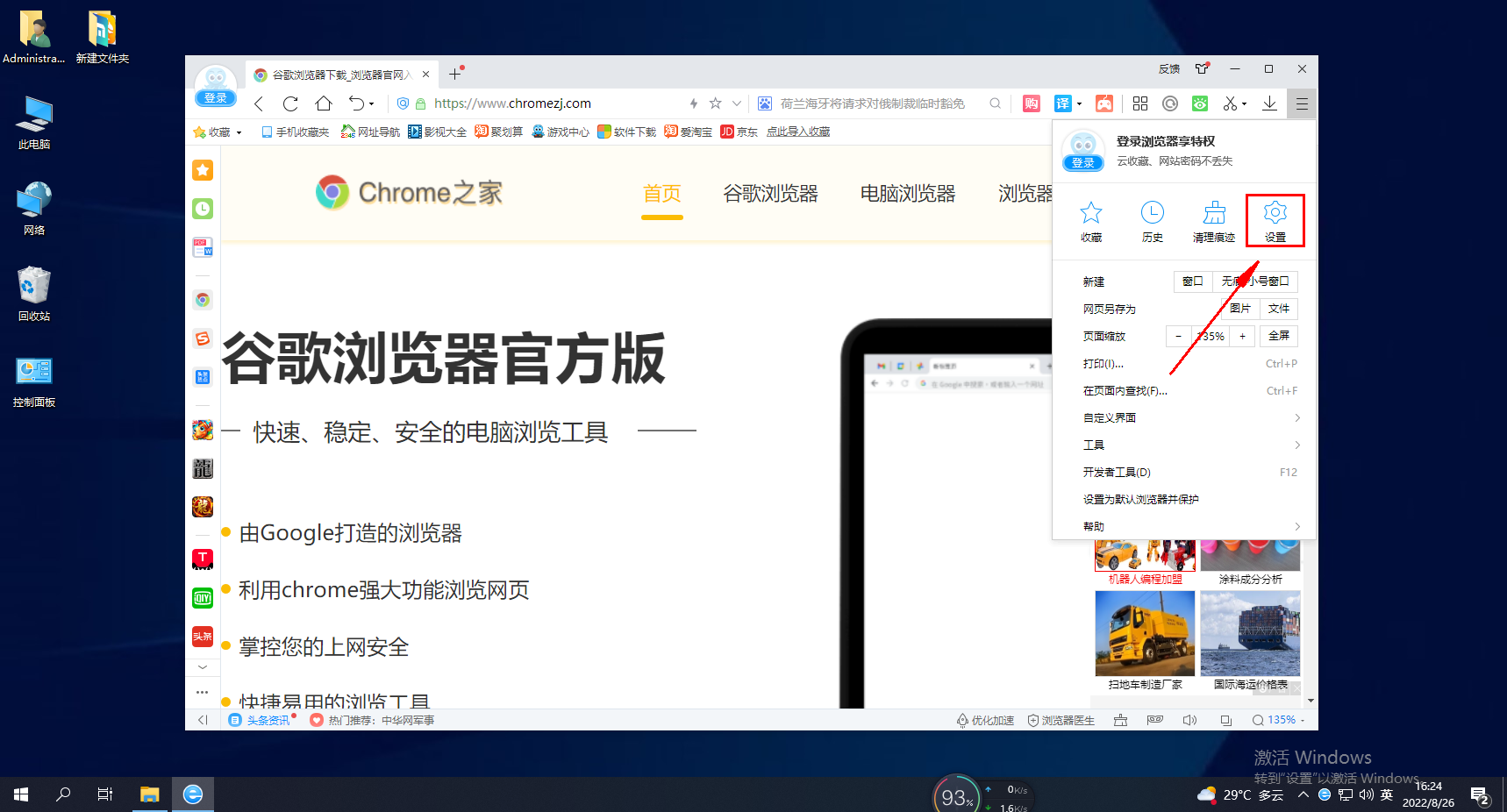Screen dimensions: 1507x812
Task: Open the downloads arrow icon
Action: pyautogui.click(x=1269, y=103)
